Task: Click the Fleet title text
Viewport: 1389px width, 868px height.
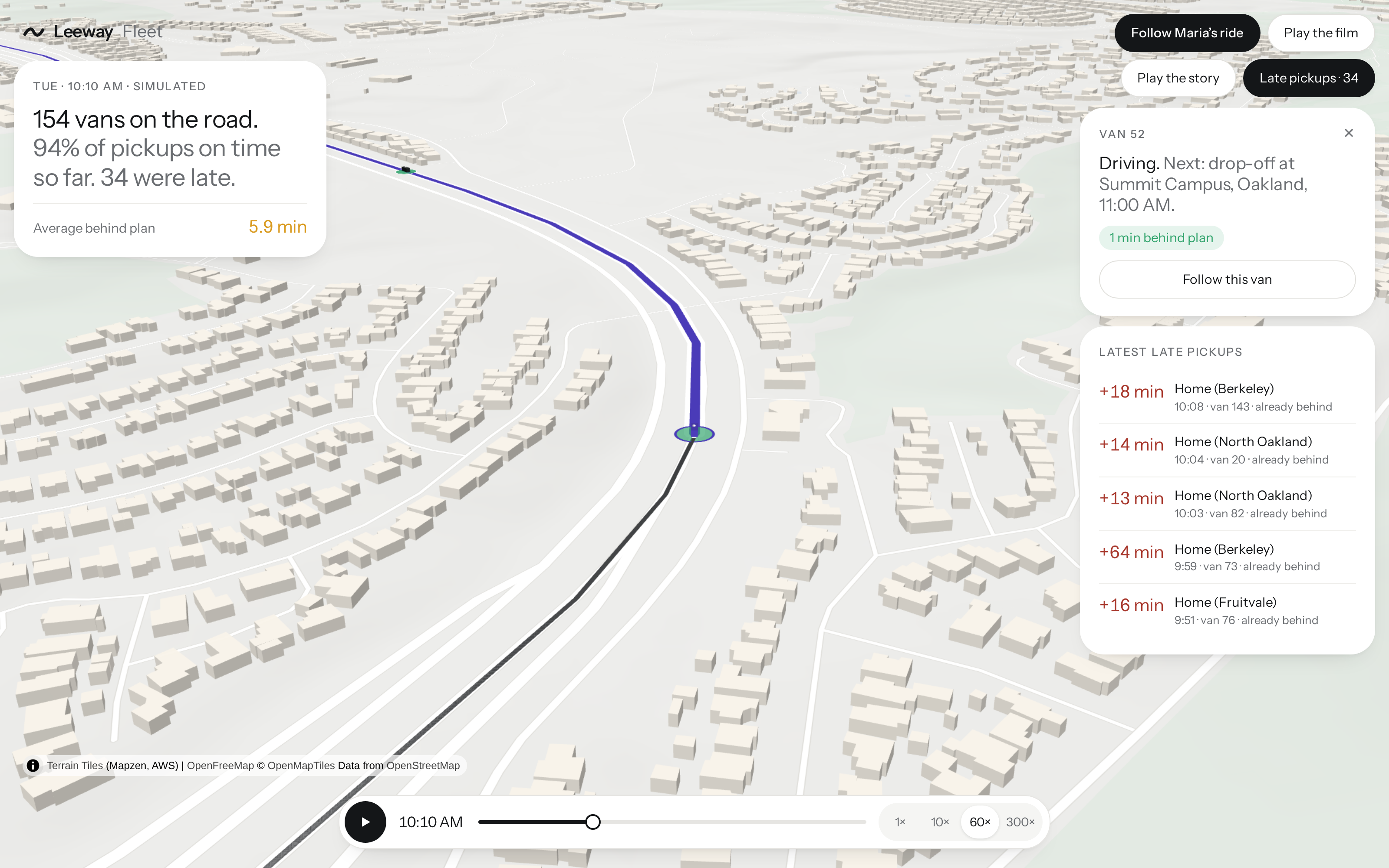Action: (142, 32)
